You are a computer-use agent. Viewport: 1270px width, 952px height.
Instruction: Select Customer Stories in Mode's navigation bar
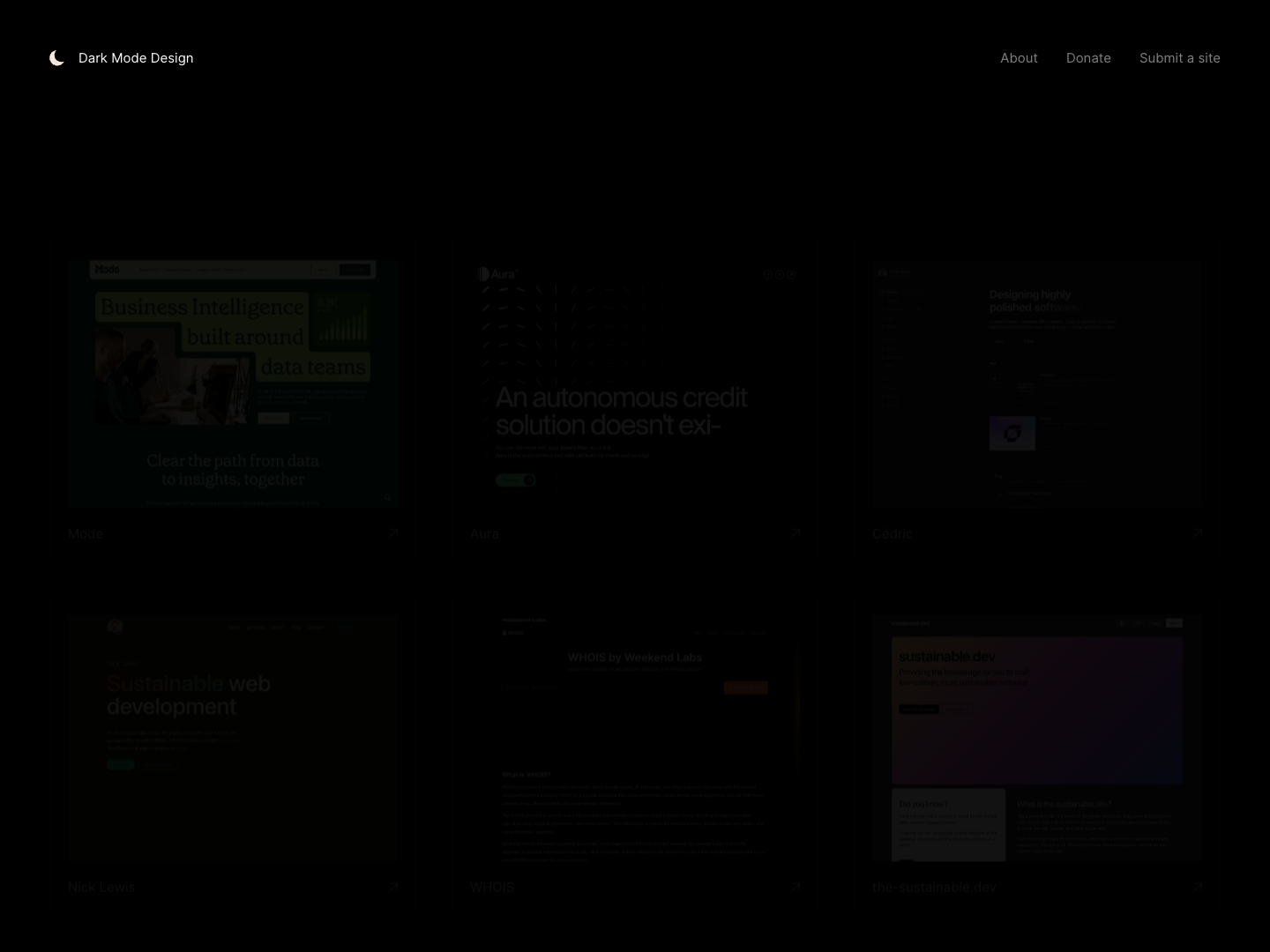[177, 270]
